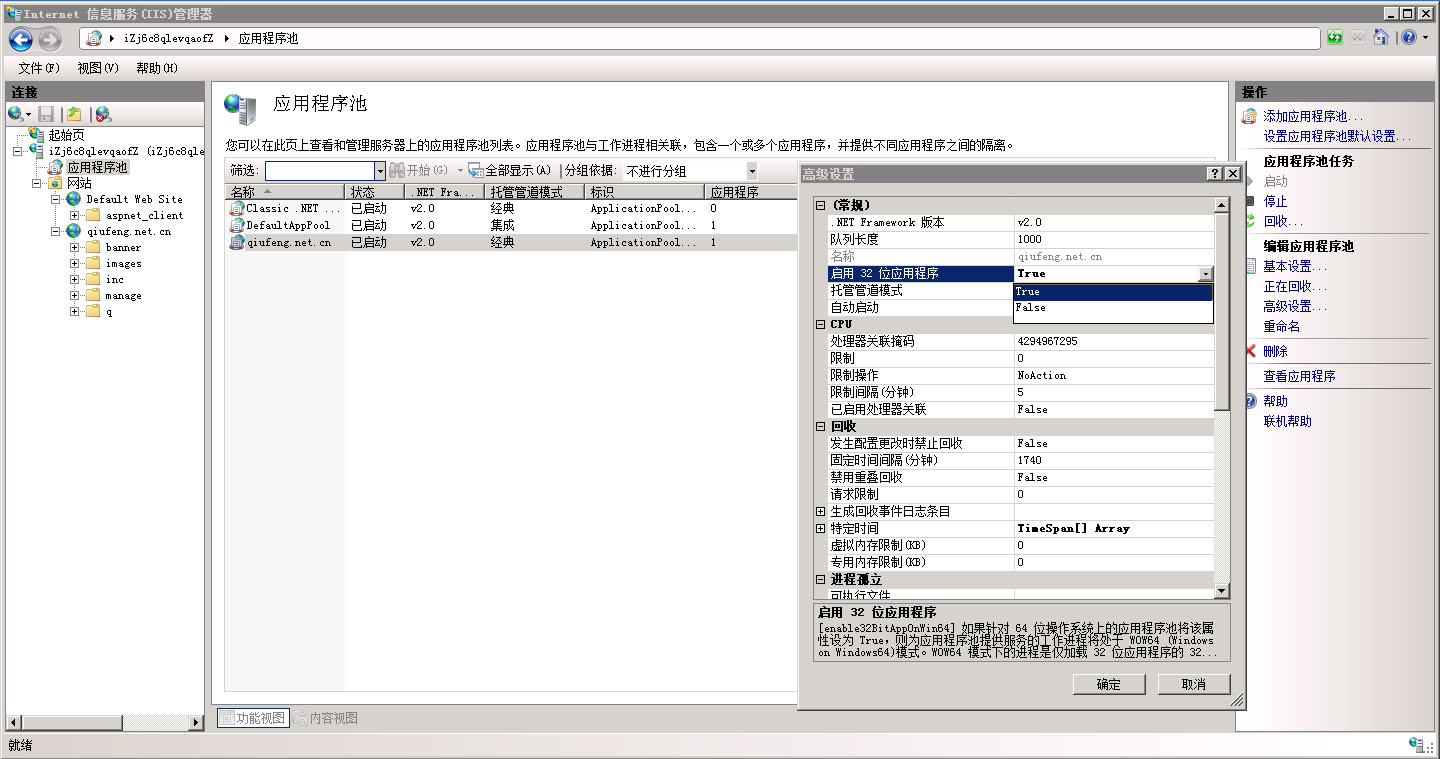The image size is (1440, 759).
Task: Click the green 回收 recycle icon
Action: 1250,221
